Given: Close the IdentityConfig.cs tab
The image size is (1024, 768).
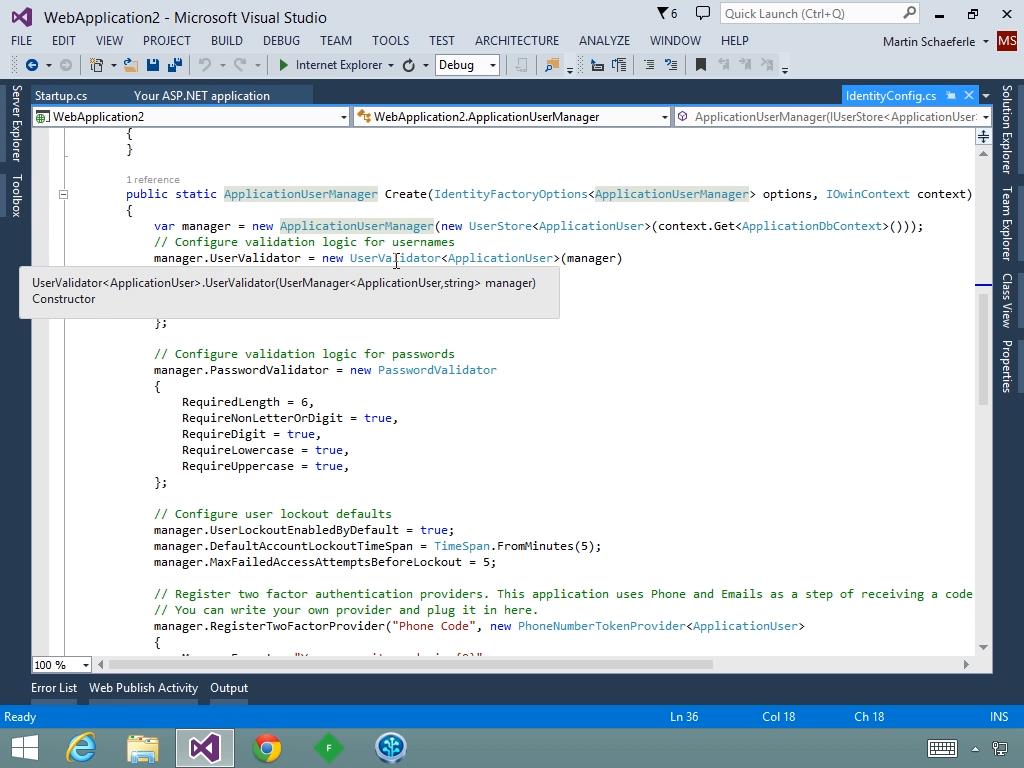Looking at the screenshot, I should click(969, 95).
